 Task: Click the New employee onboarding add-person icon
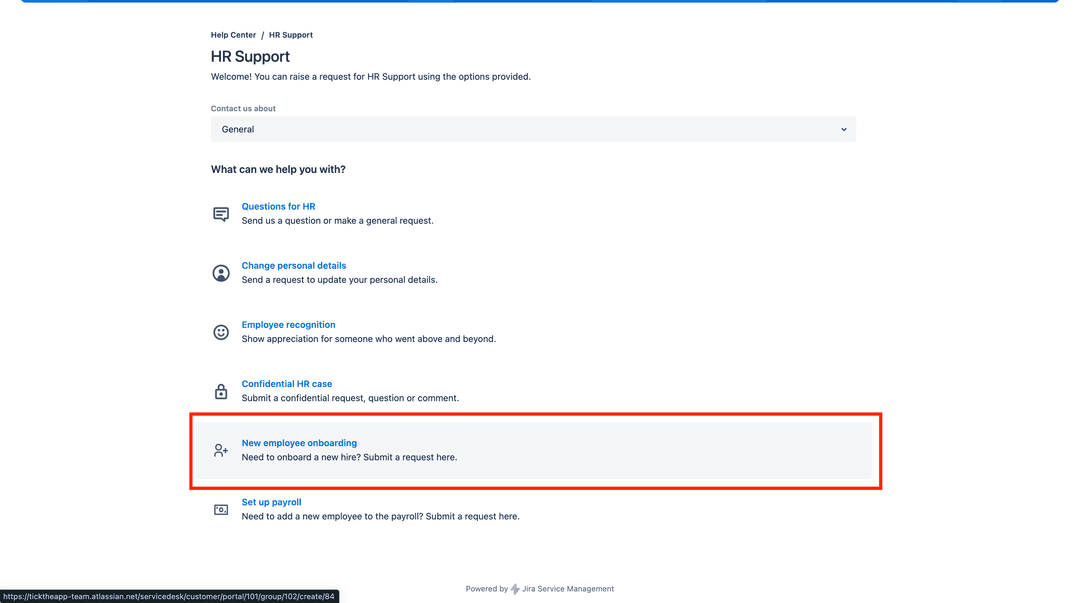[221, 451]
